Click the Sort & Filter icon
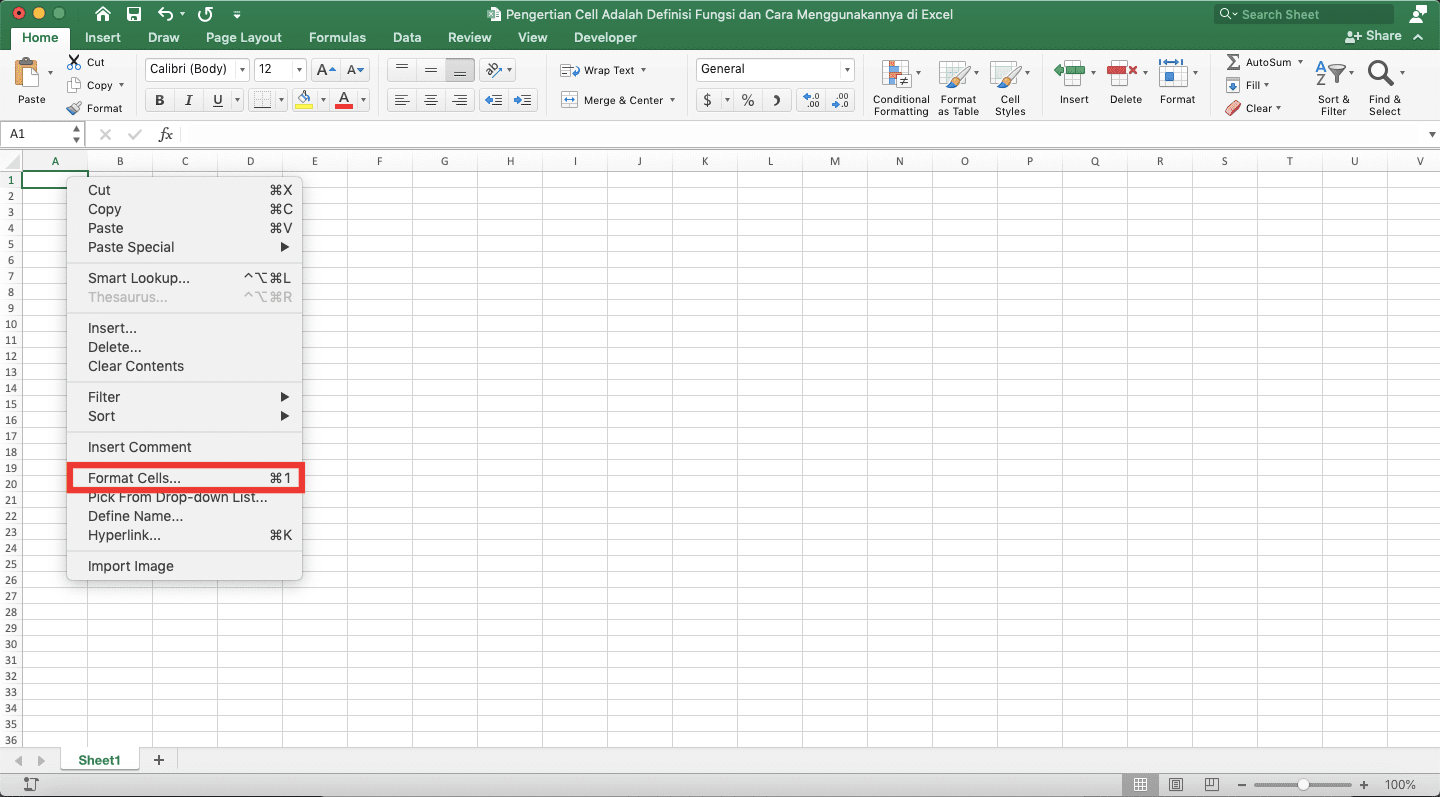This screenshot has height=797, width=1440. tap(1330, 74)
